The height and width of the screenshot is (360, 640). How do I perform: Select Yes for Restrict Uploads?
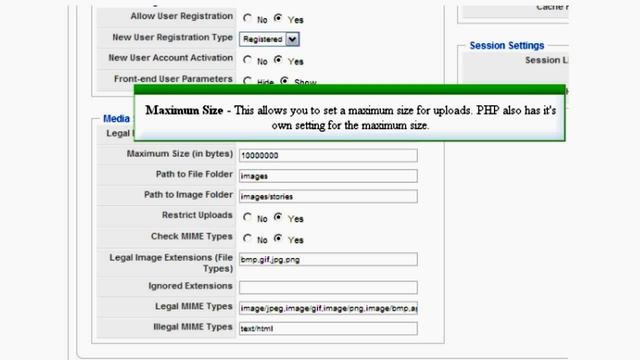[278, 218]
